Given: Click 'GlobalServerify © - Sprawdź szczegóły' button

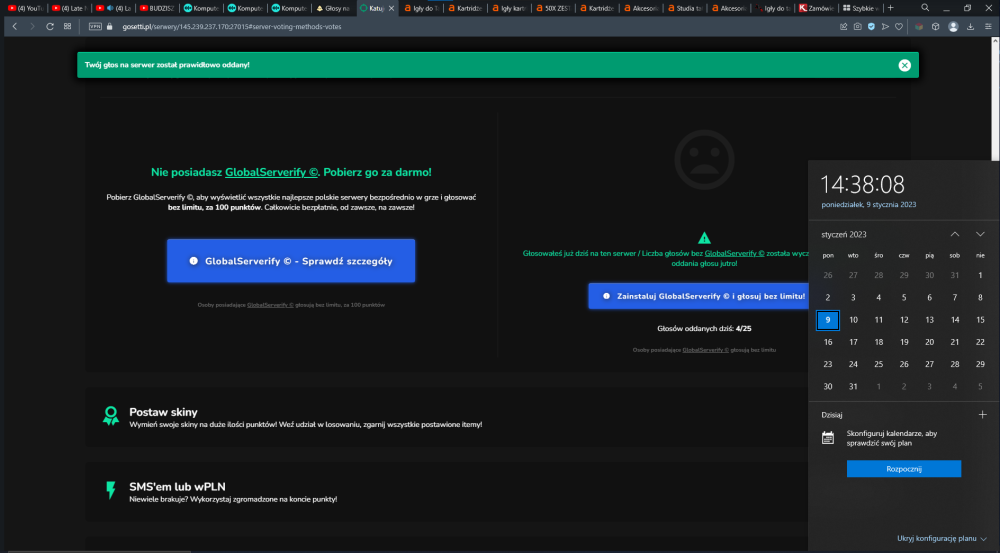Looking at the screenshot, I should 291,261.
